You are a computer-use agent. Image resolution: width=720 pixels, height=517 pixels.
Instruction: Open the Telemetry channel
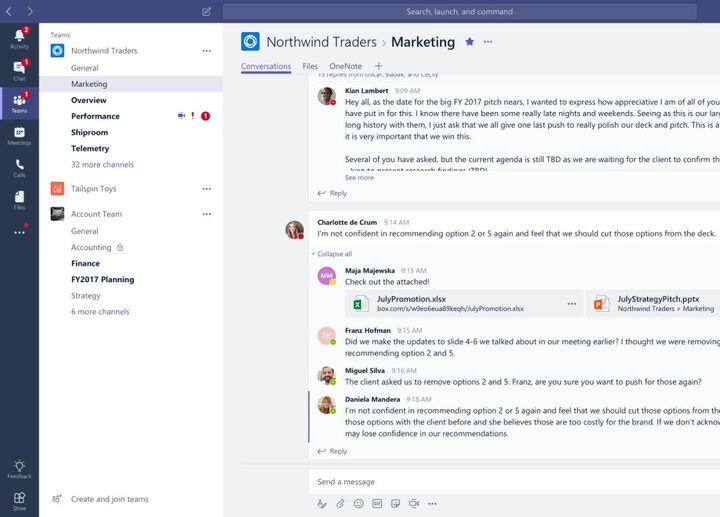coord(90,148)
